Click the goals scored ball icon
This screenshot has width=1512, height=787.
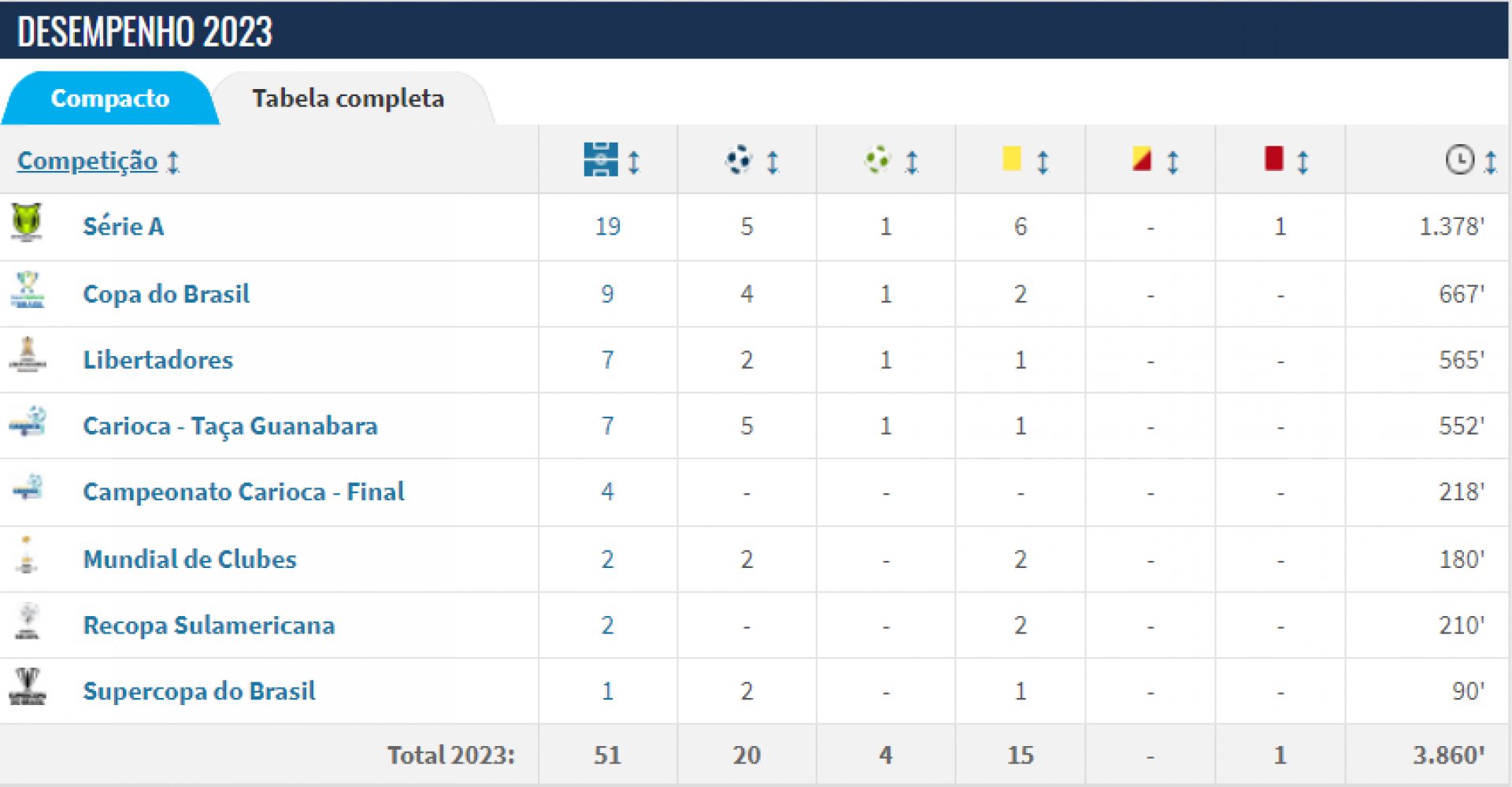click(739, 160)
